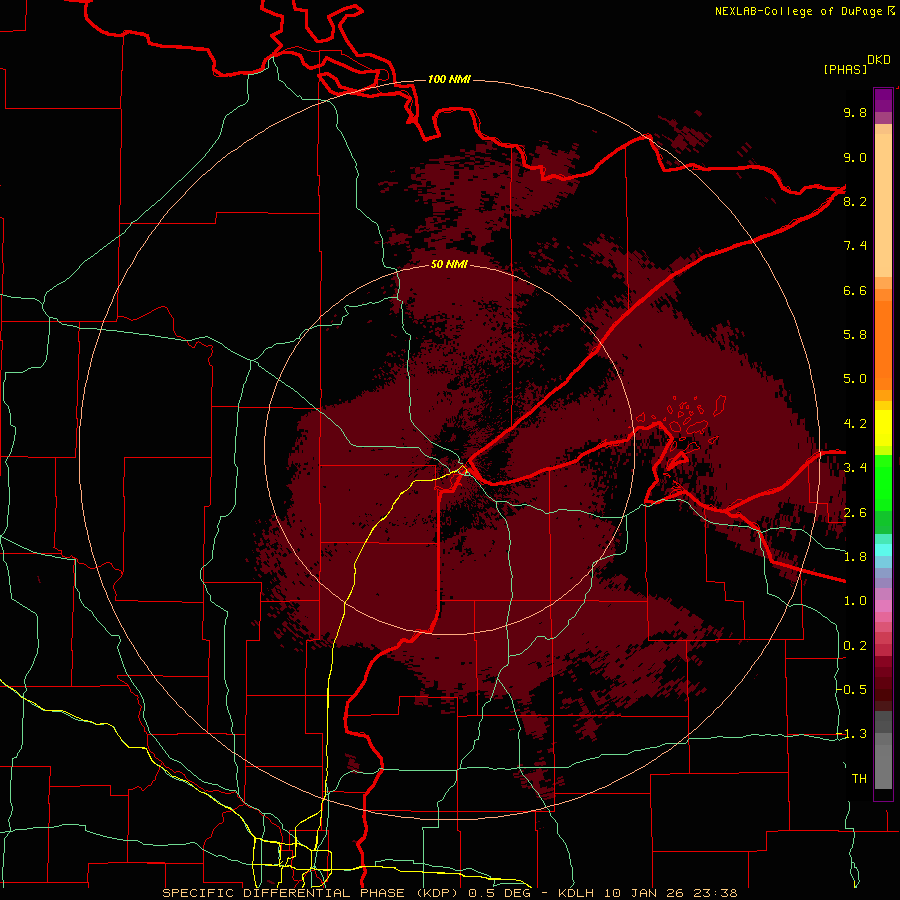
Task: Click the 1.0 scale value
Action: (x=855, y=601)
